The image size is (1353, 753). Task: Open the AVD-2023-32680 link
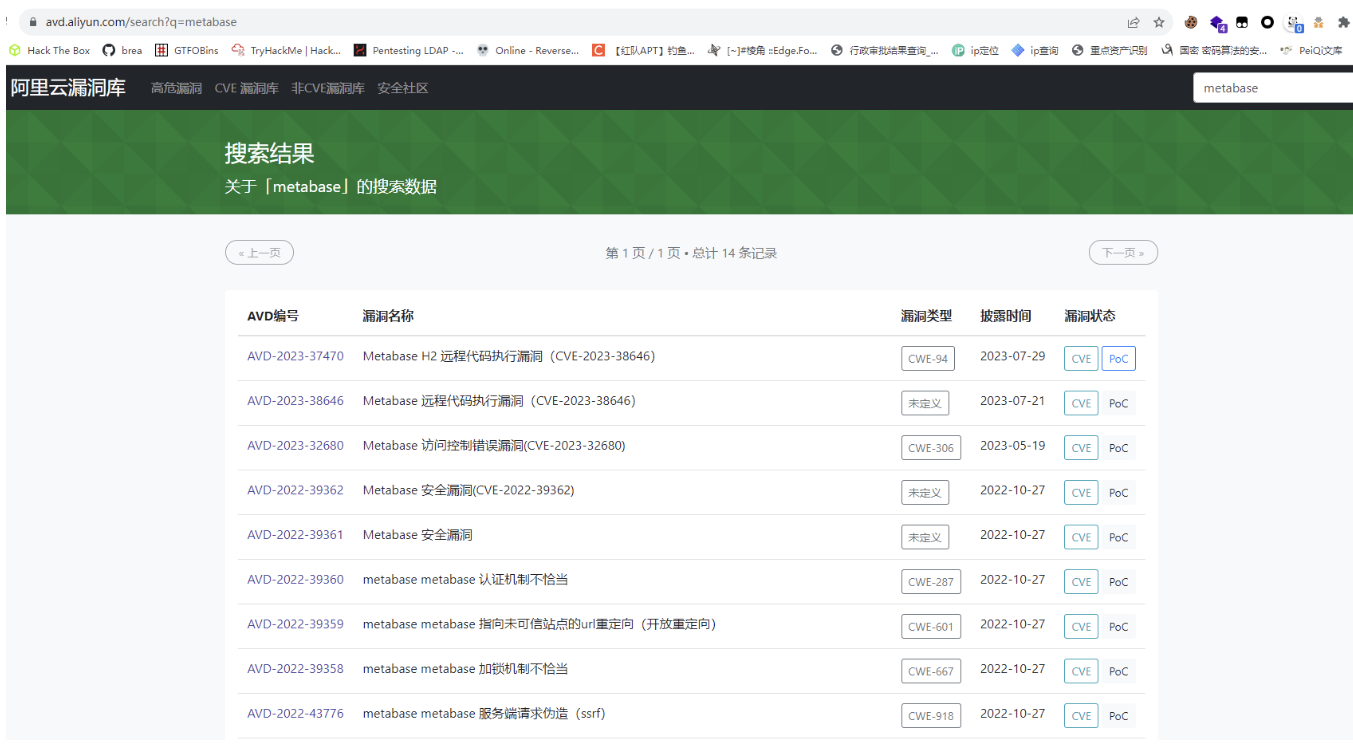click(295, 446)
